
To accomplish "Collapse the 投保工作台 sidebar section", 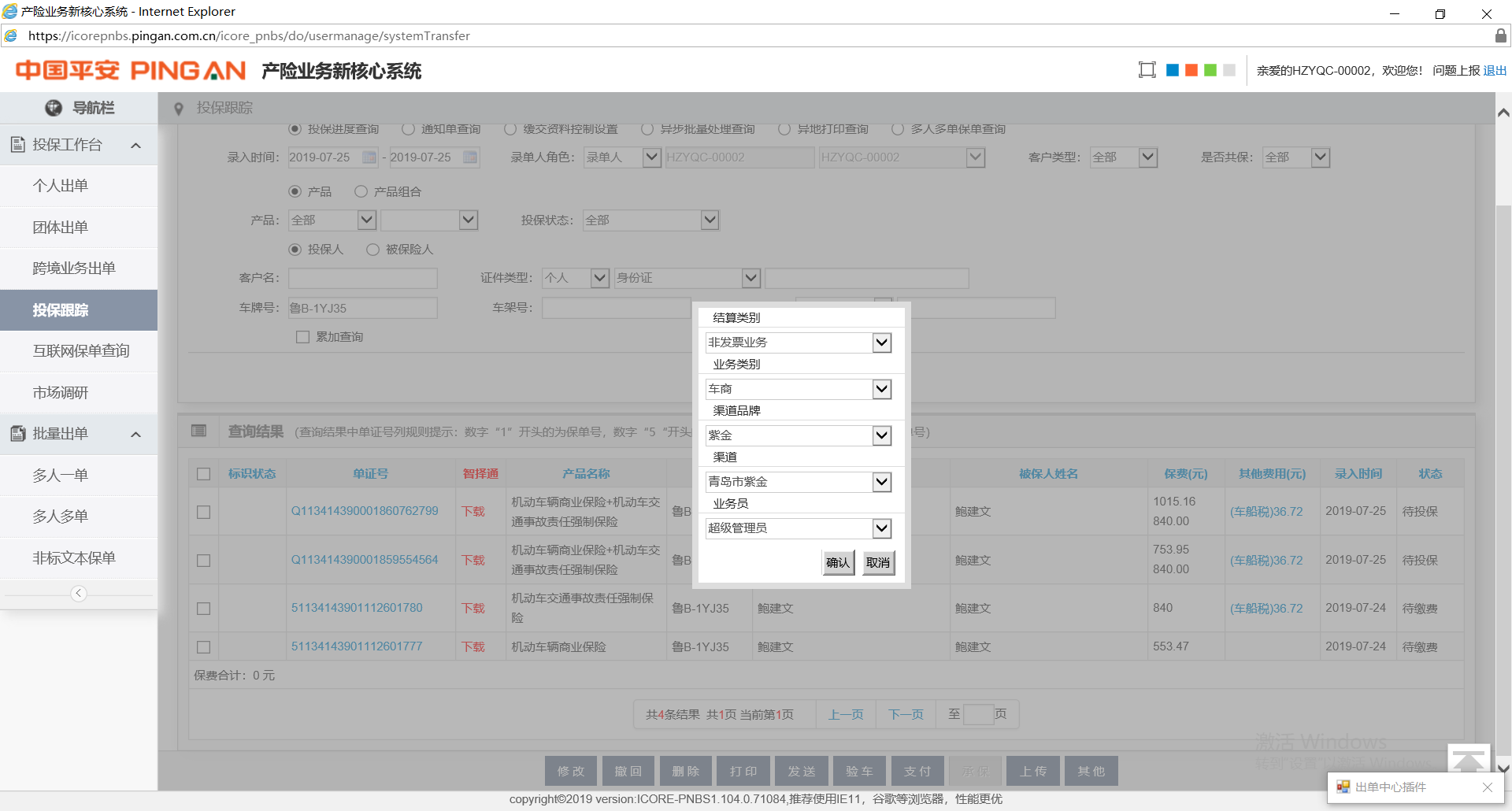I will [x=135, y=145].
